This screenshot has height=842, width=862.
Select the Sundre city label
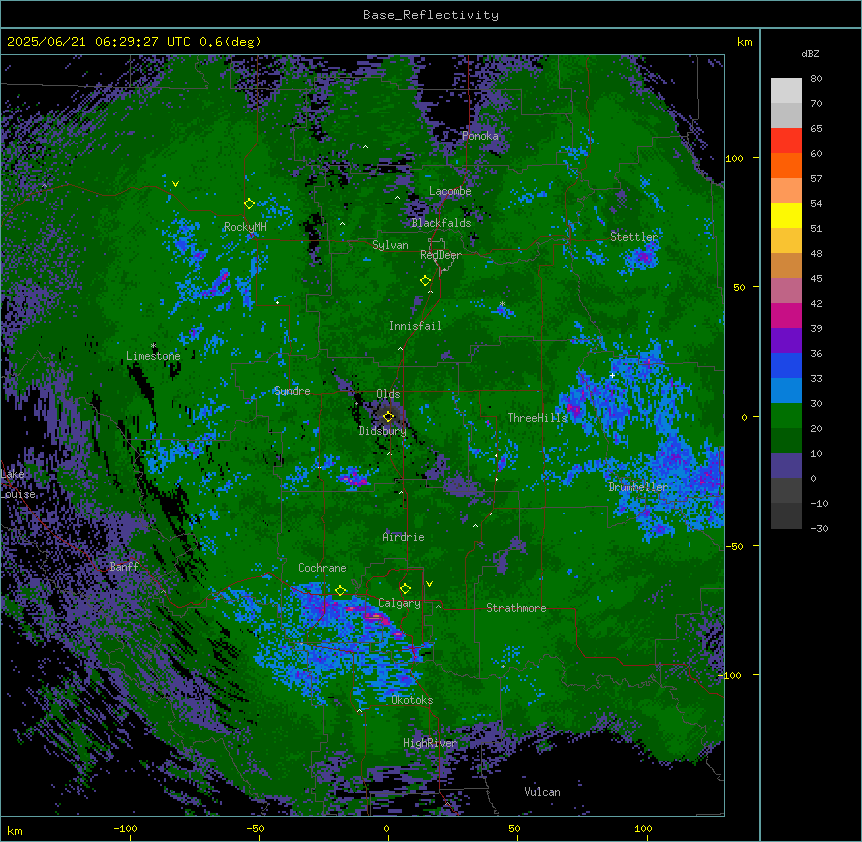tap(292, 391)
